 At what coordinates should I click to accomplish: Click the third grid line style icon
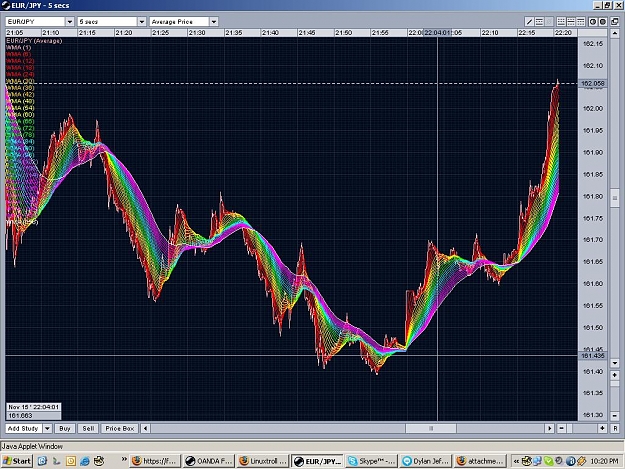point(580,22)
